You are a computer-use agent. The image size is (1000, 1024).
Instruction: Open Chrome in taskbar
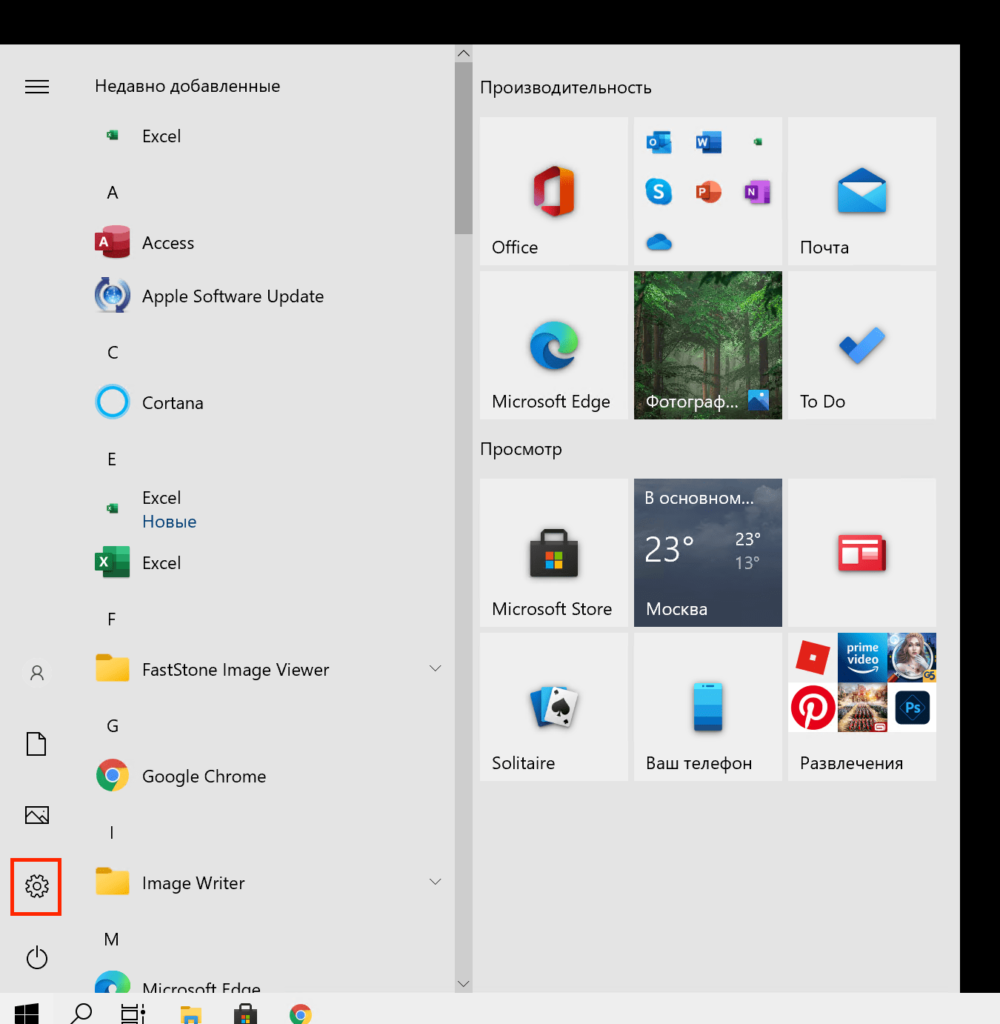coord(300,1014)
